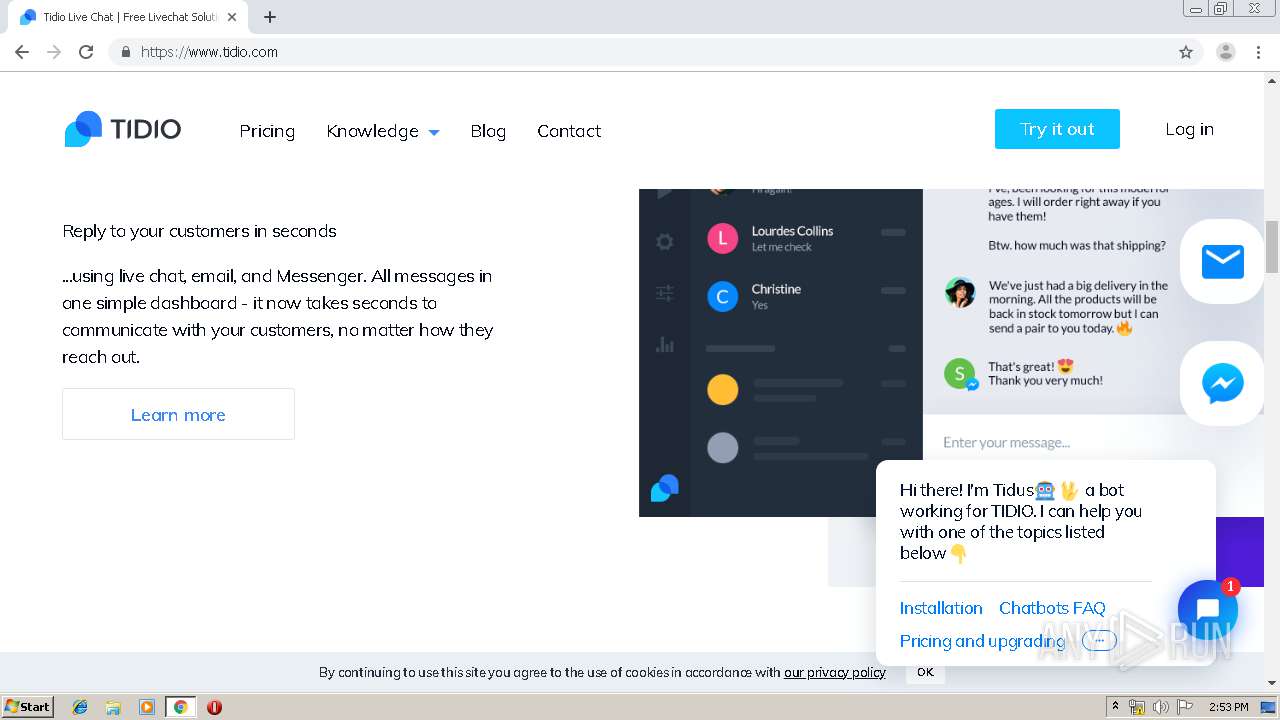1280x720 pixels.
Task: Click the email envelope channel icon
Action: (1222, 261)
